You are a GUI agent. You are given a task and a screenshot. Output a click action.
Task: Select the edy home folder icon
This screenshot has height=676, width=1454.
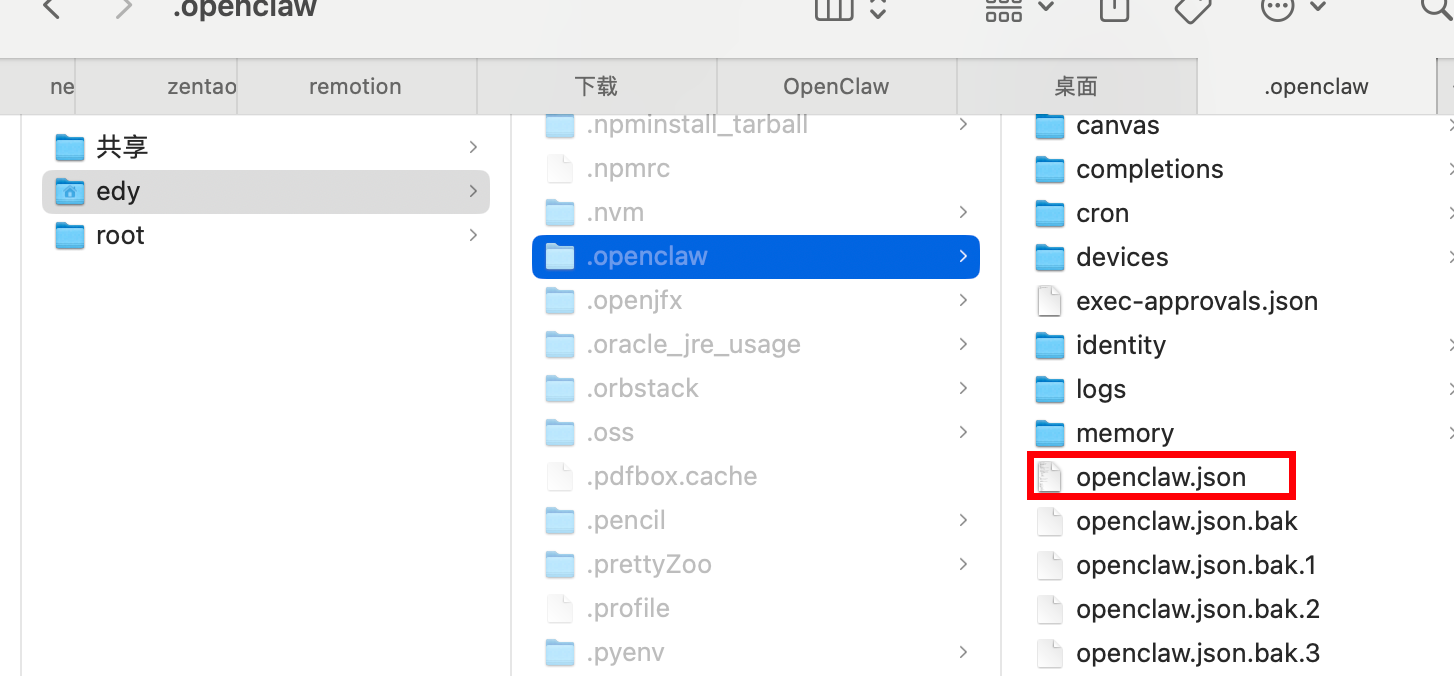pyautogui.click(x=70, y=191)
